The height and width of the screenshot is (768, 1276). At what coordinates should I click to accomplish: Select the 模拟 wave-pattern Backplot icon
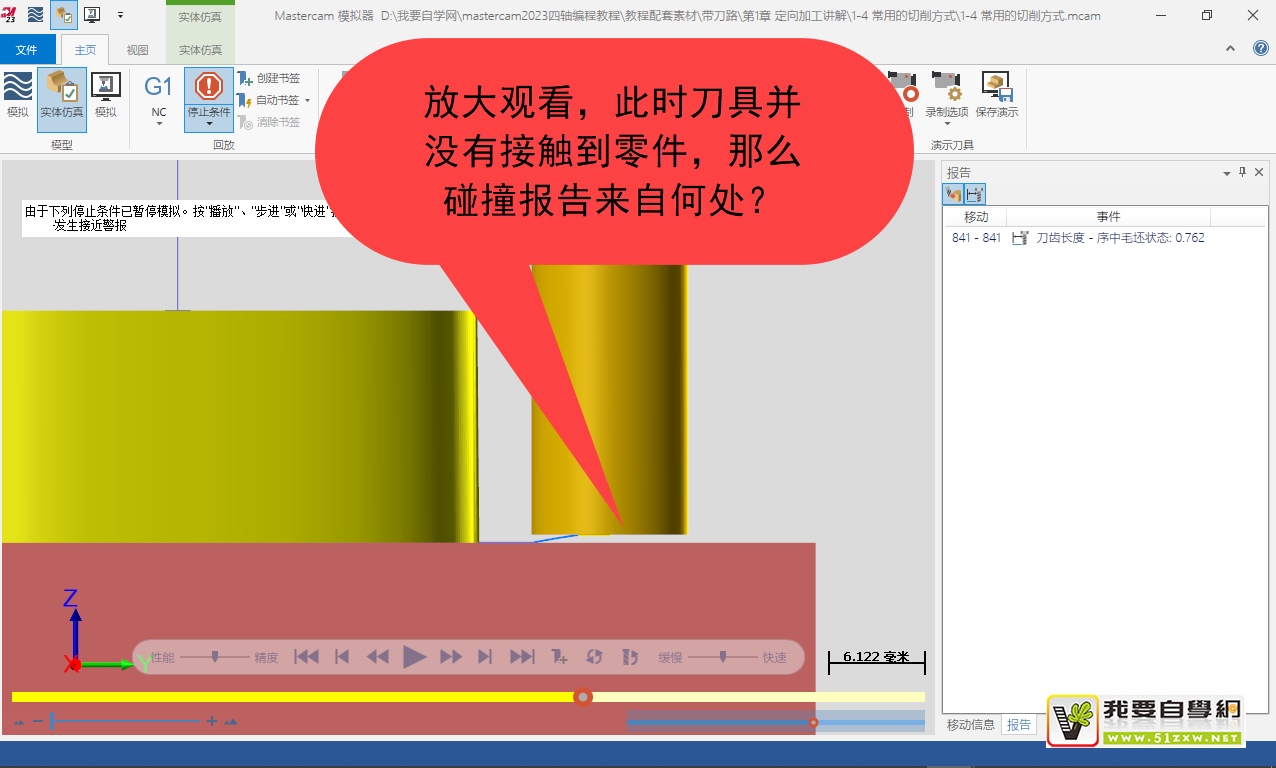[17, 95]
